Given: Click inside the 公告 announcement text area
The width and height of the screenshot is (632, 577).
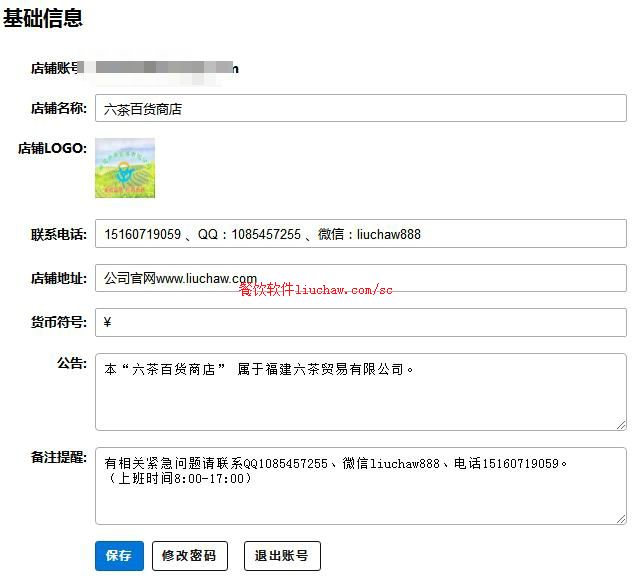Looking at the screenshot, I should (360, 392).
